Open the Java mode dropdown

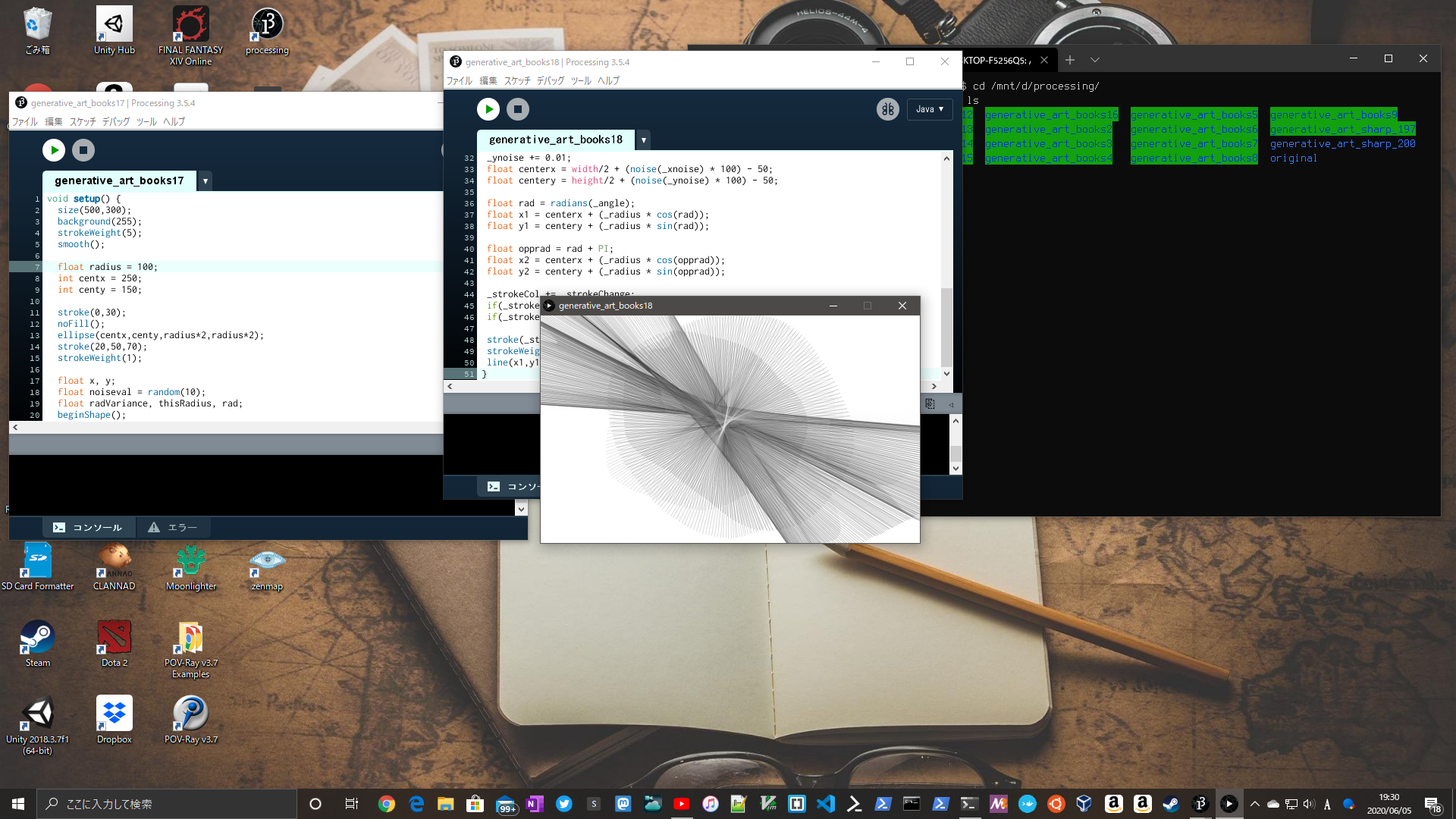click(x=930, y=108)
